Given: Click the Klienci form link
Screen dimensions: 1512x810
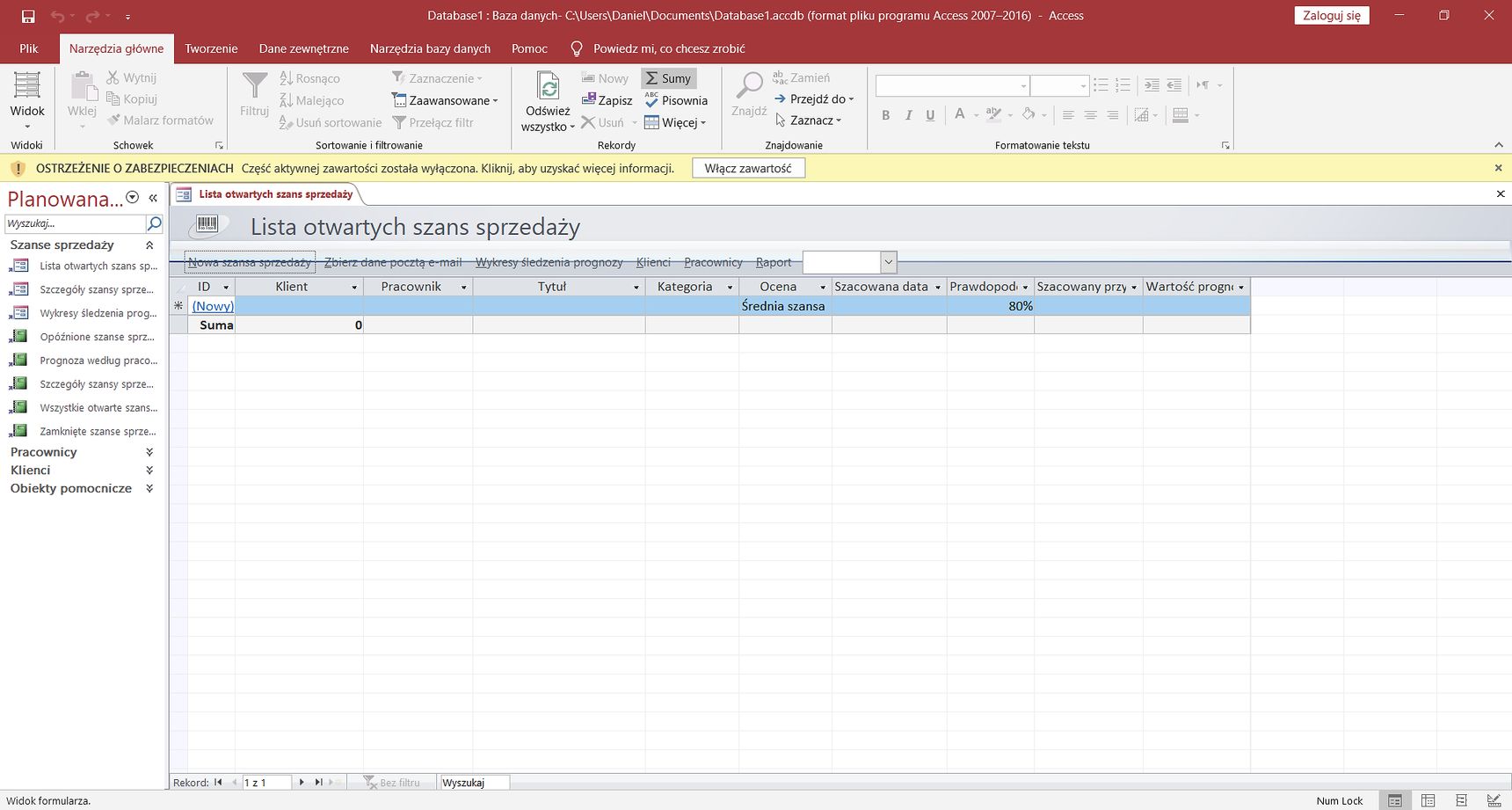Looking at the screenshot, I should [x=653, y=262].
